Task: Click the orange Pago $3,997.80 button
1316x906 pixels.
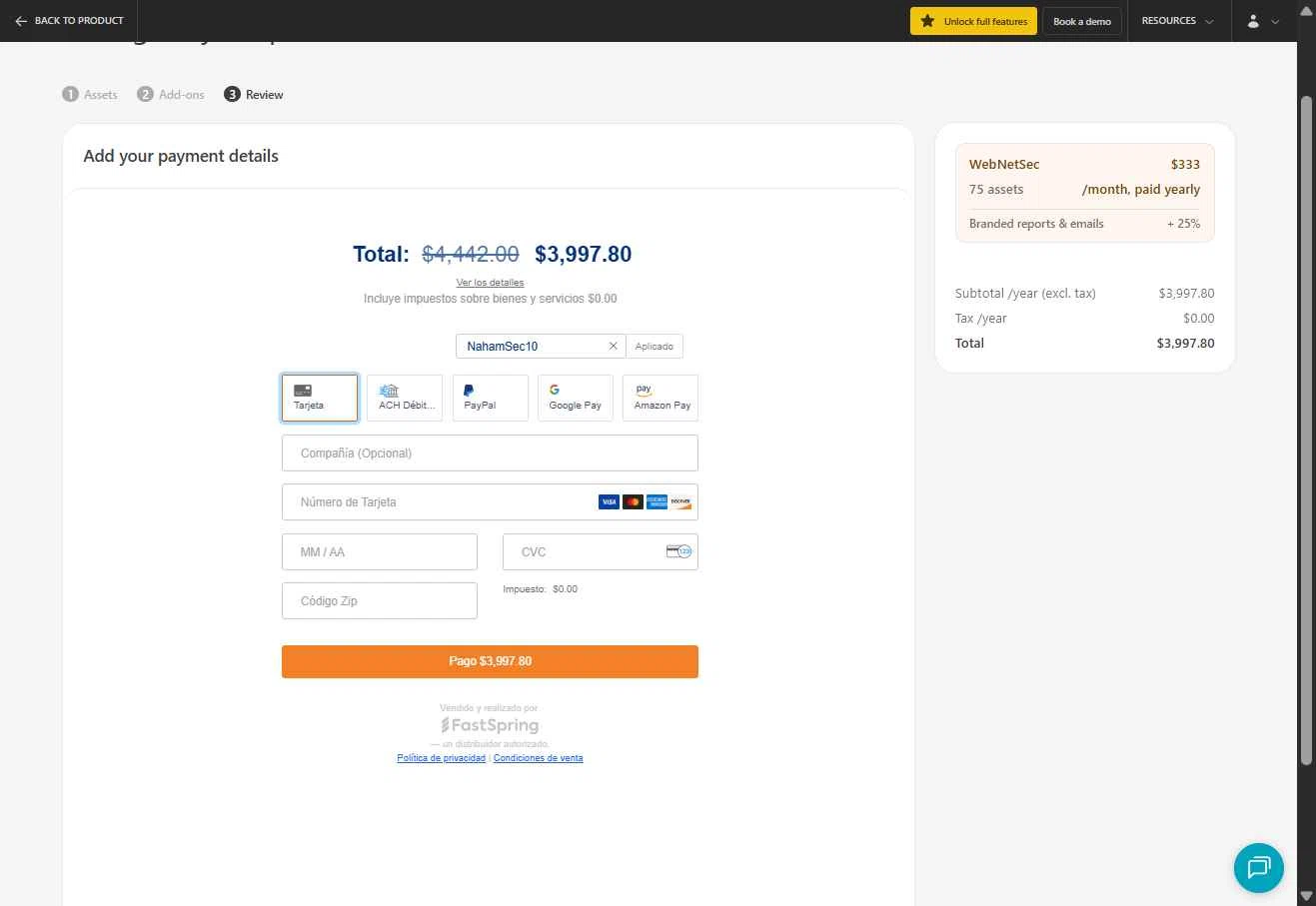Action: pyautogui.click(x=490, y=661)
